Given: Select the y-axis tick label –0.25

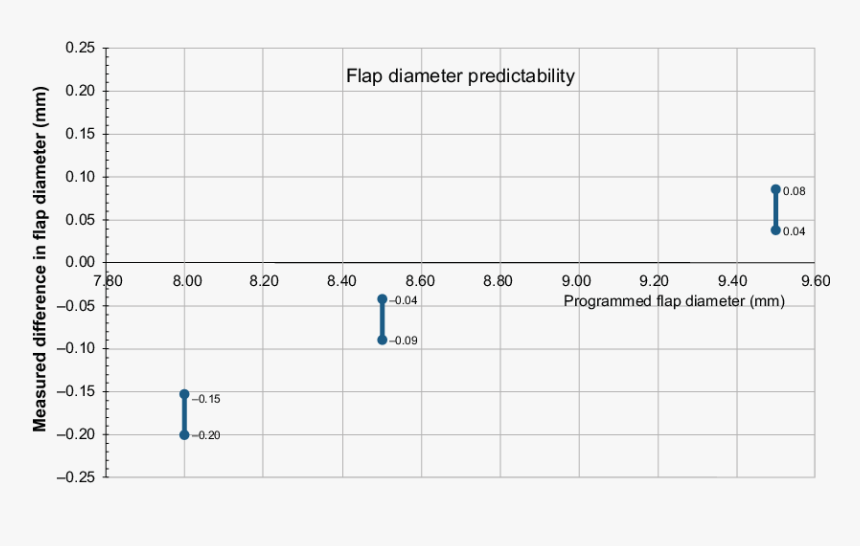Looking at the screenshot, I should pyautogui.click(x=76, y=477).
